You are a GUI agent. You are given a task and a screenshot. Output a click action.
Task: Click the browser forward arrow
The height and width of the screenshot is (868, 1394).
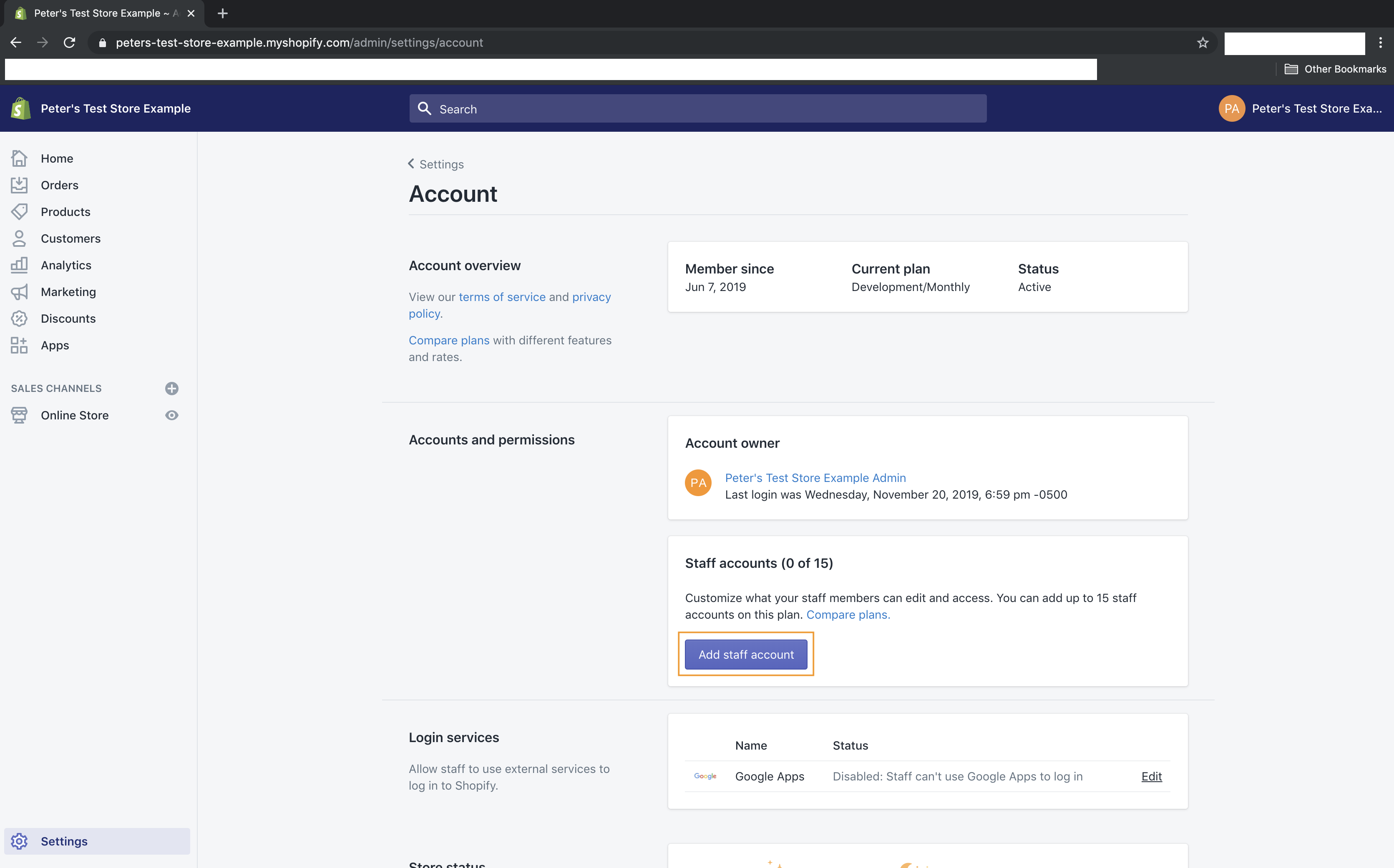[43, 43]
